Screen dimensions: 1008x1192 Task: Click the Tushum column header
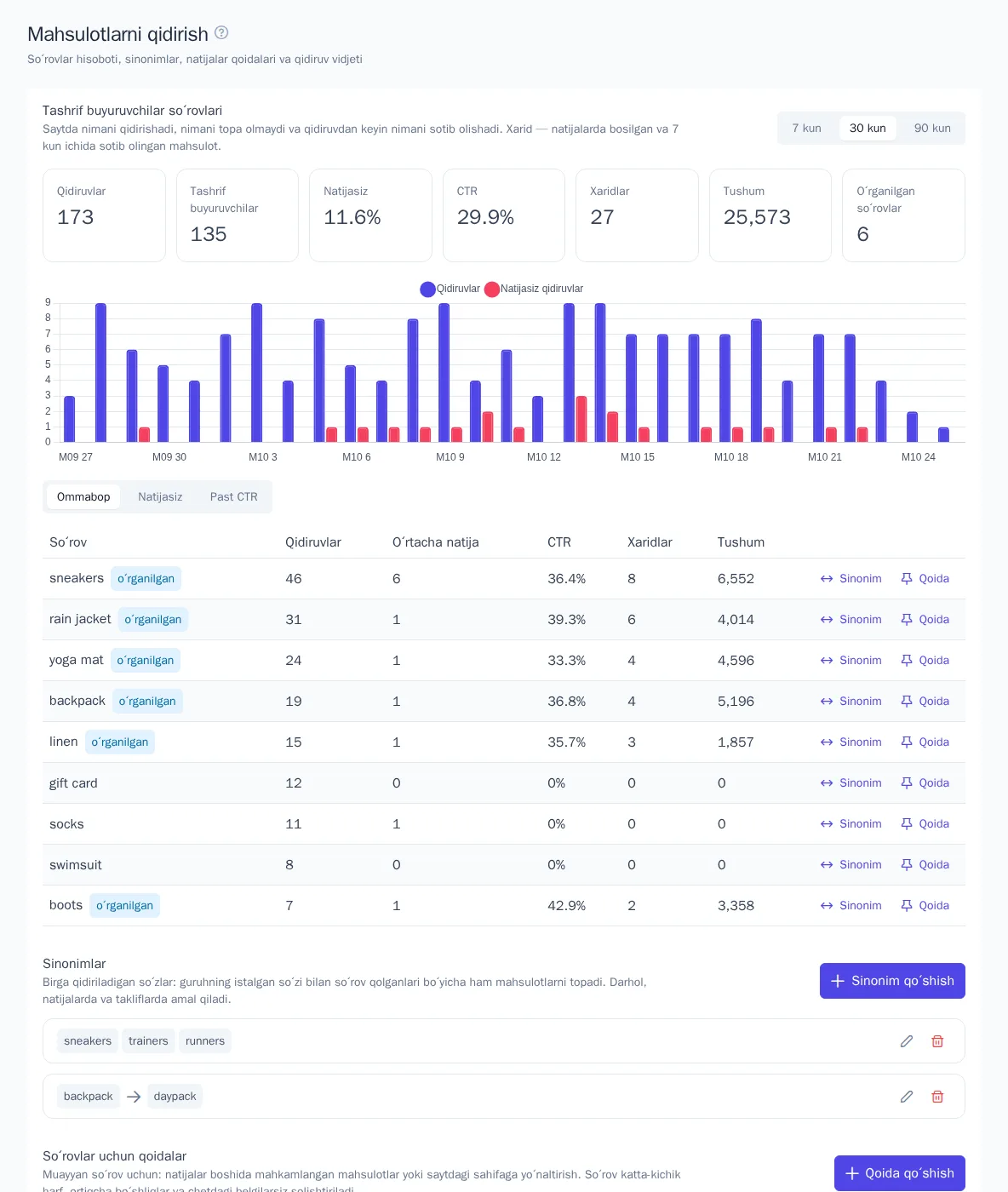pyautogui.click(x=741, y=542)
